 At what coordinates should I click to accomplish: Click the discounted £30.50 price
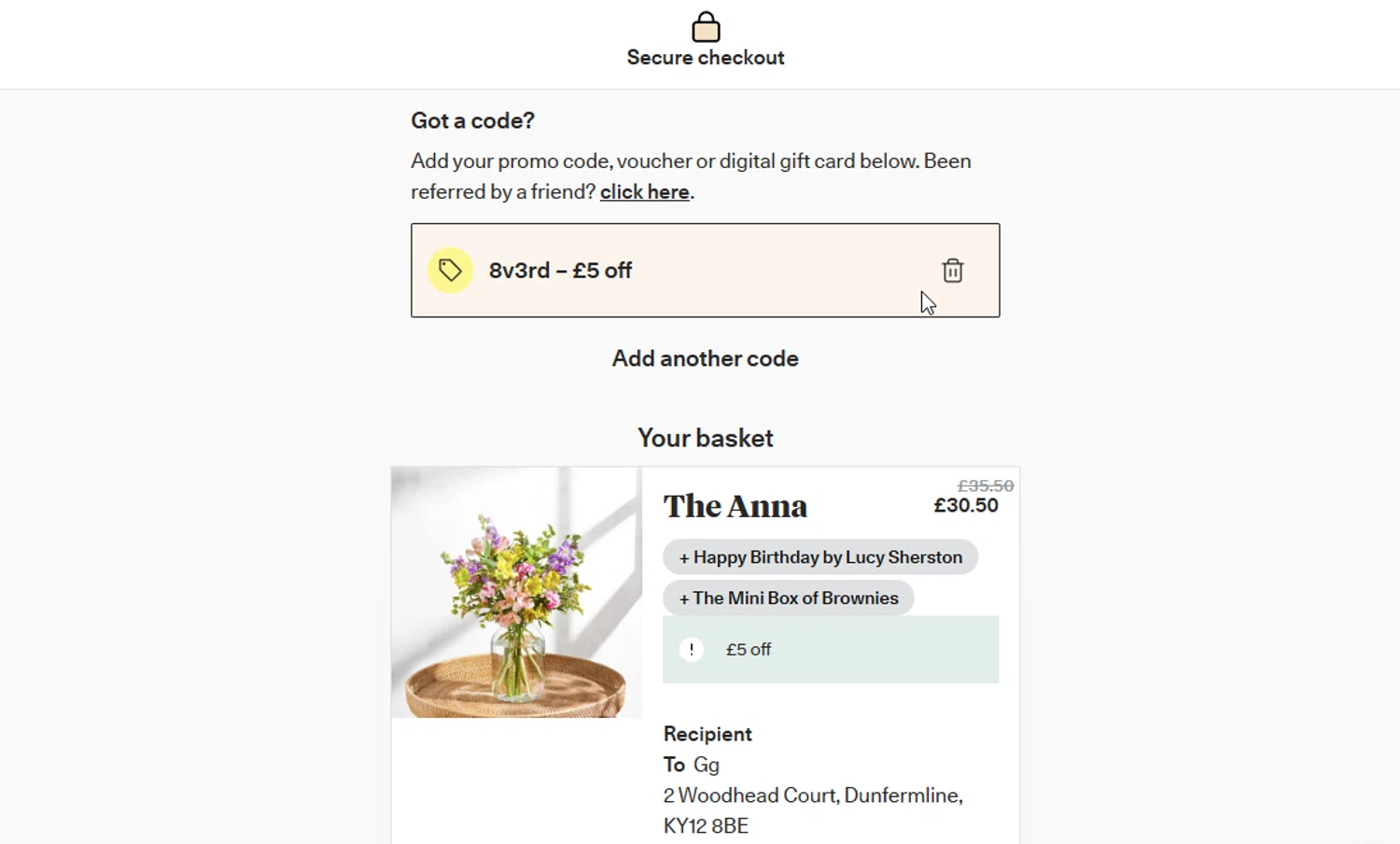(x=966, y=506)
